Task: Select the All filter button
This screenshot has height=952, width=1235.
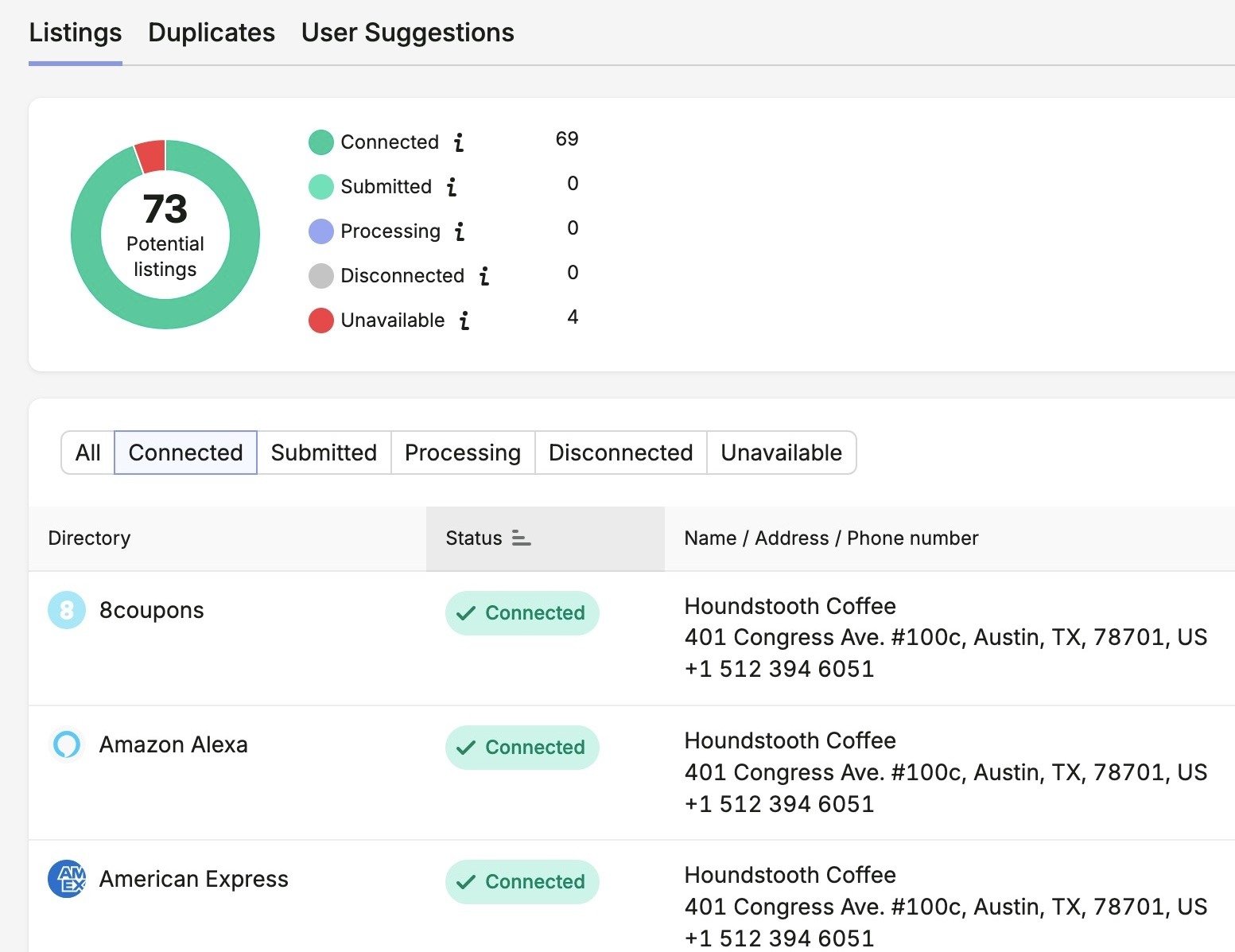Action: [87, 453]
